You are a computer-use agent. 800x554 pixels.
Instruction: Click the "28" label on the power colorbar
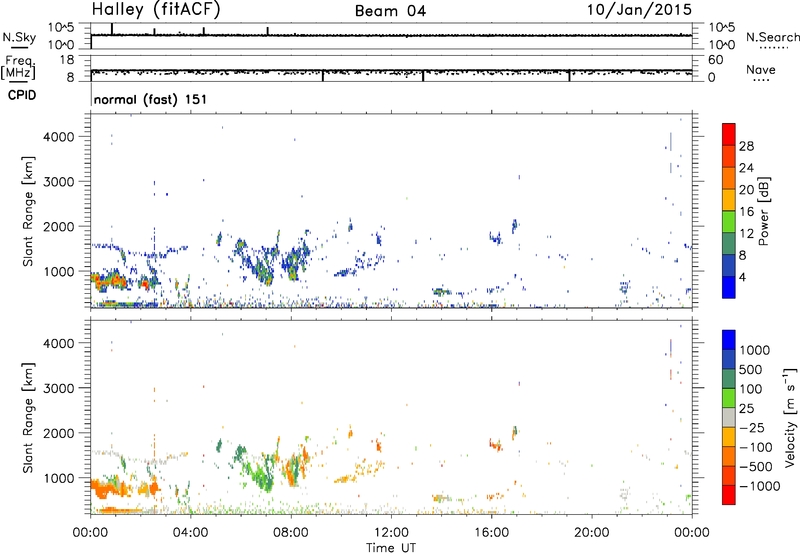(x=746, y=146)
